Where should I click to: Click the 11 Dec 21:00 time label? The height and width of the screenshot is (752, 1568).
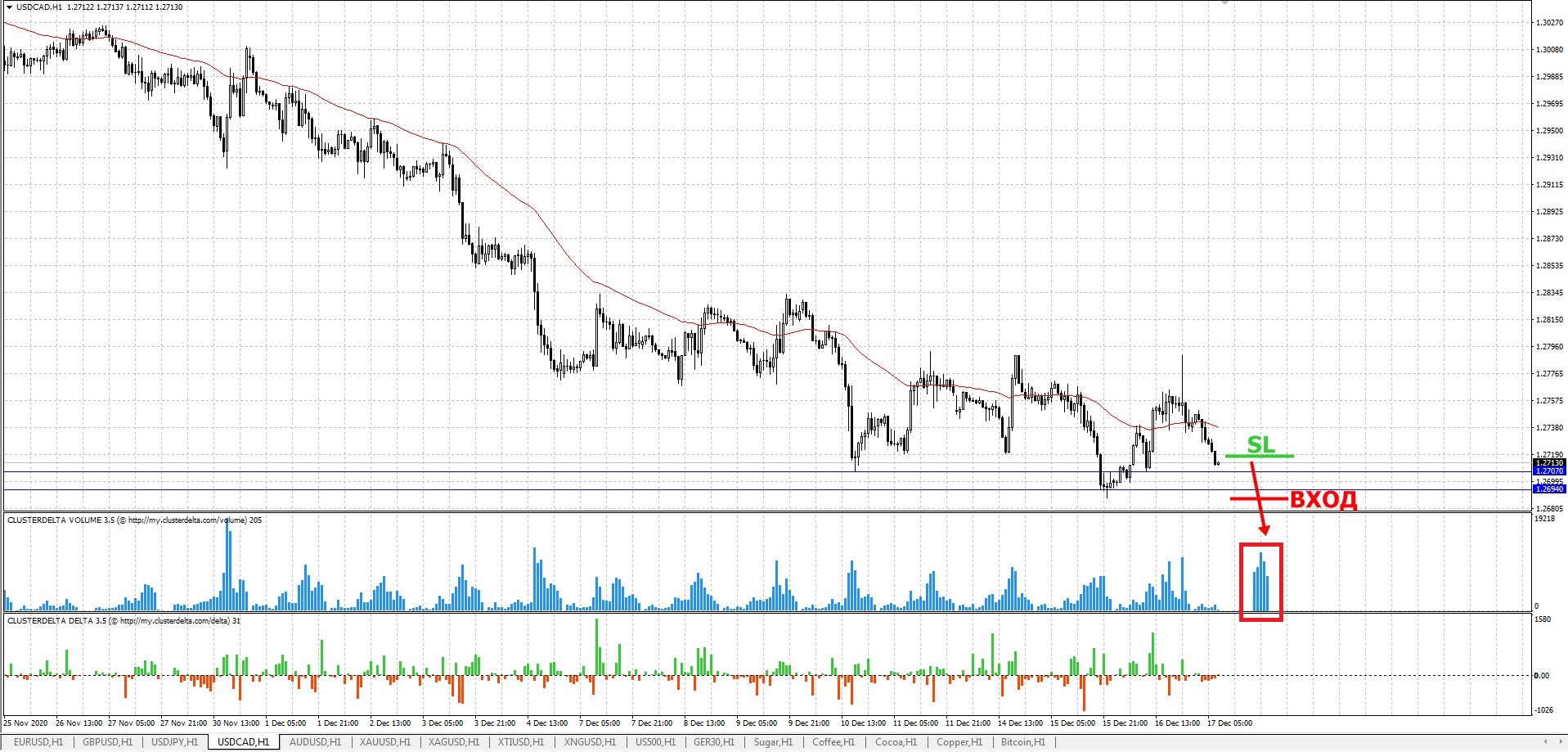click(x=968, y=723)
